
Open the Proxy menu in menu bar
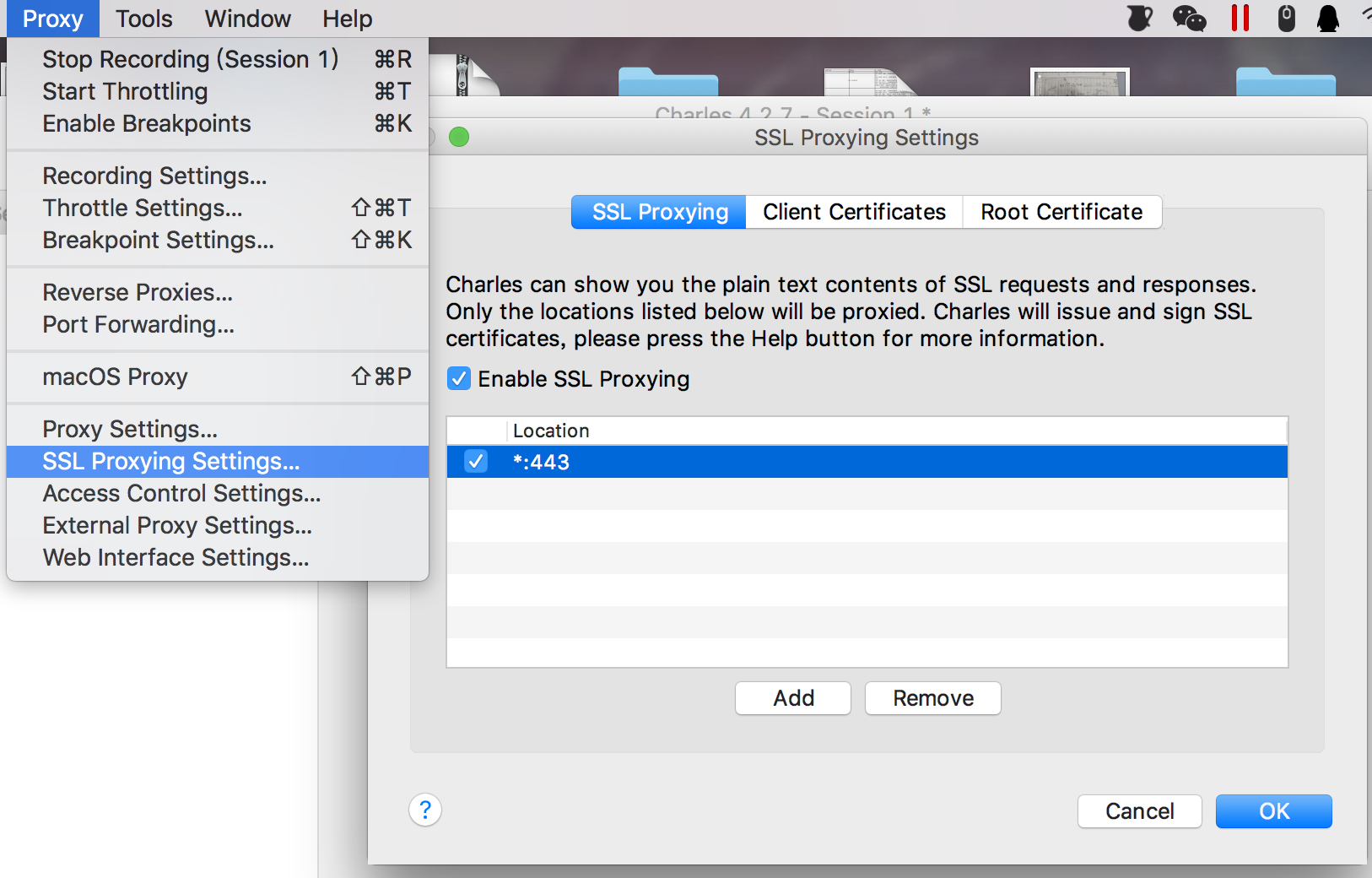tap(52, 19)
